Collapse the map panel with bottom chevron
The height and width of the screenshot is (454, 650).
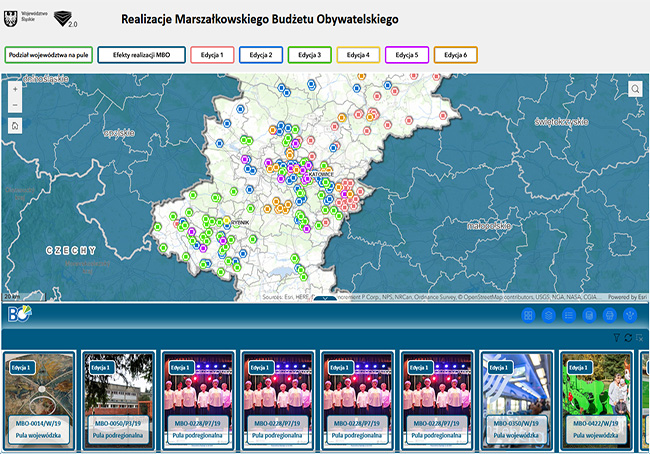click(325, 298)
